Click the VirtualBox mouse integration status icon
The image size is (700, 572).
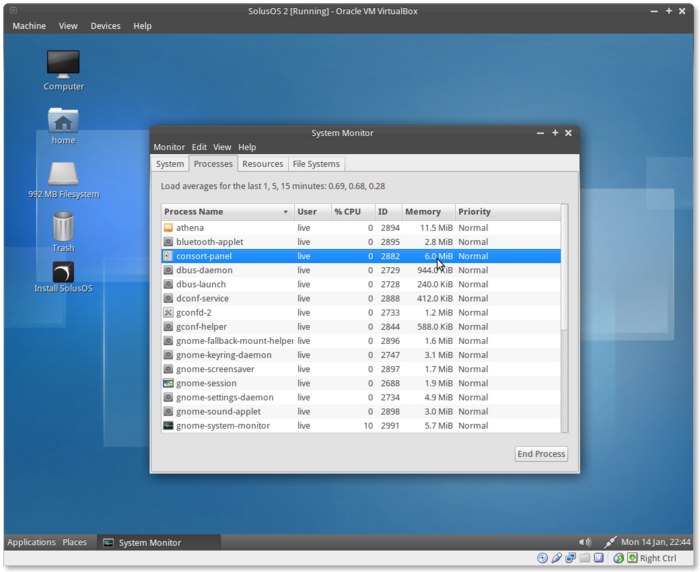pyautogui.click(x=618, y=558)
